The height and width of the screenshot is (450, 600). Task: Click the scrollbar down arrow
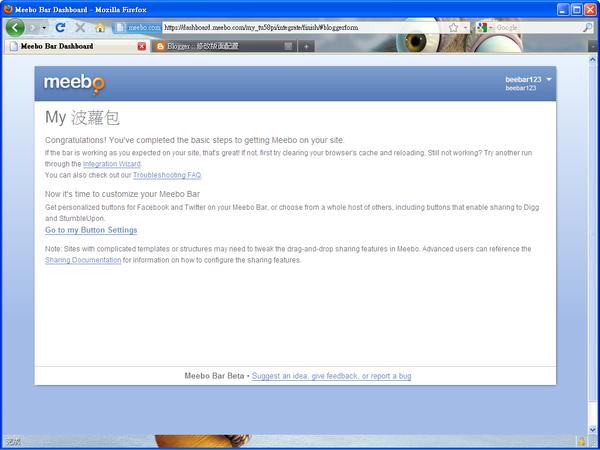[x=593, y=430]
